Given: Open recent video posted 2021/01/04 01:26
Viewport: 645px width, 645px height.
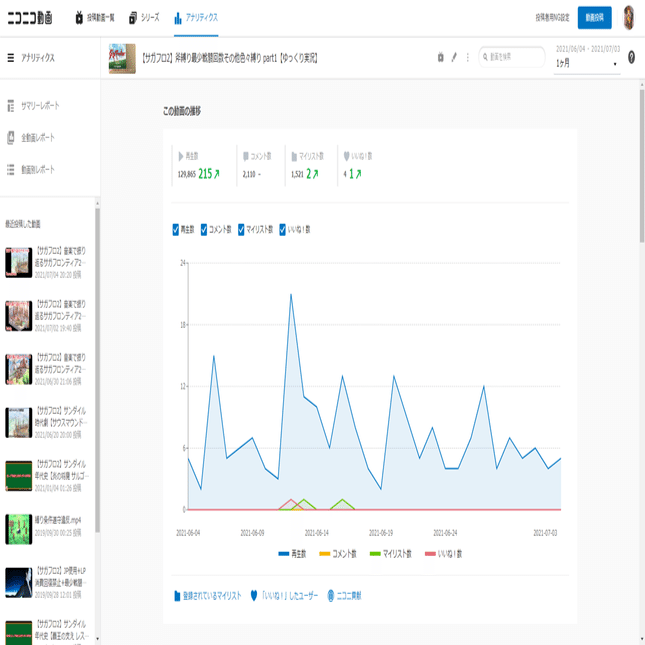Looking at the screenshot, I should pyautogui.click(x=46, y=476).
